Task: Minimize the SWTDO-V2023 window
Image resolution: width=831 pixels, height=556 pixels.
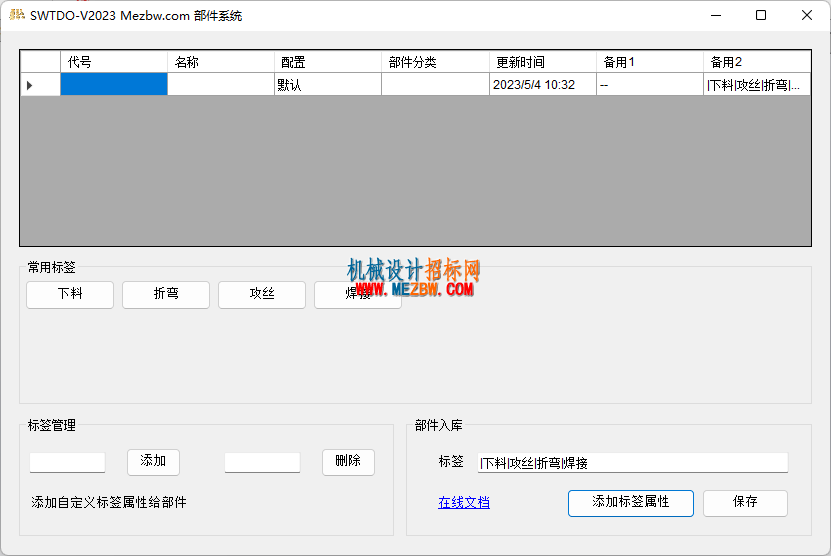Action: pyautogui.click(x=716, y=15)
